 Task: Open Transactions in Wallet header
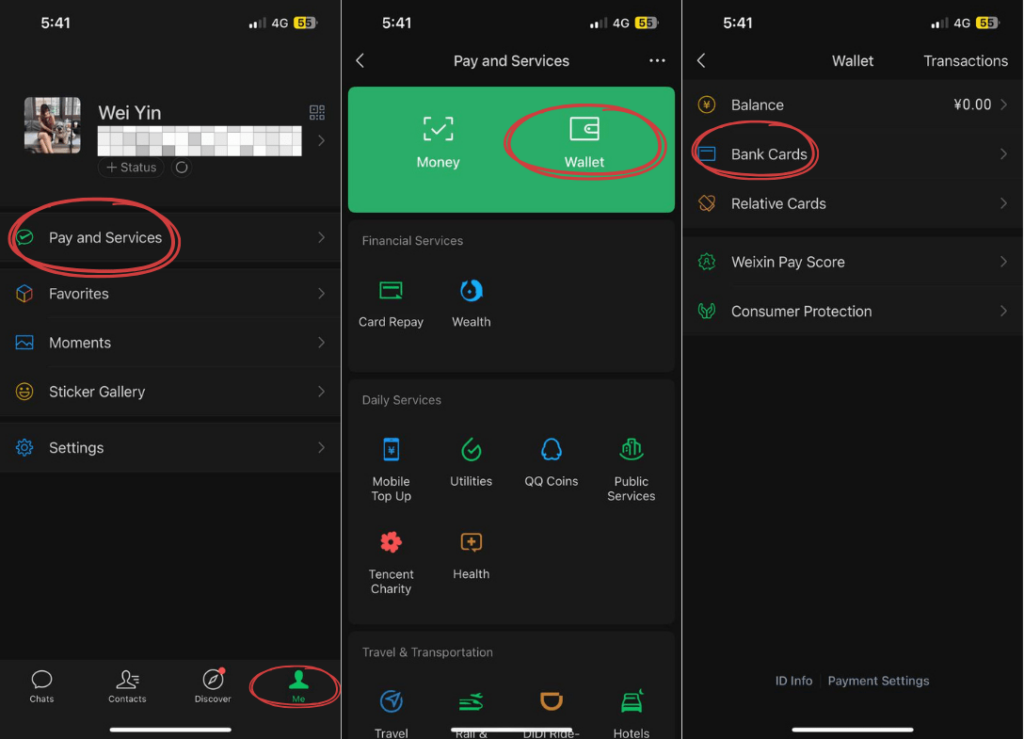click(x=965, y=61)
